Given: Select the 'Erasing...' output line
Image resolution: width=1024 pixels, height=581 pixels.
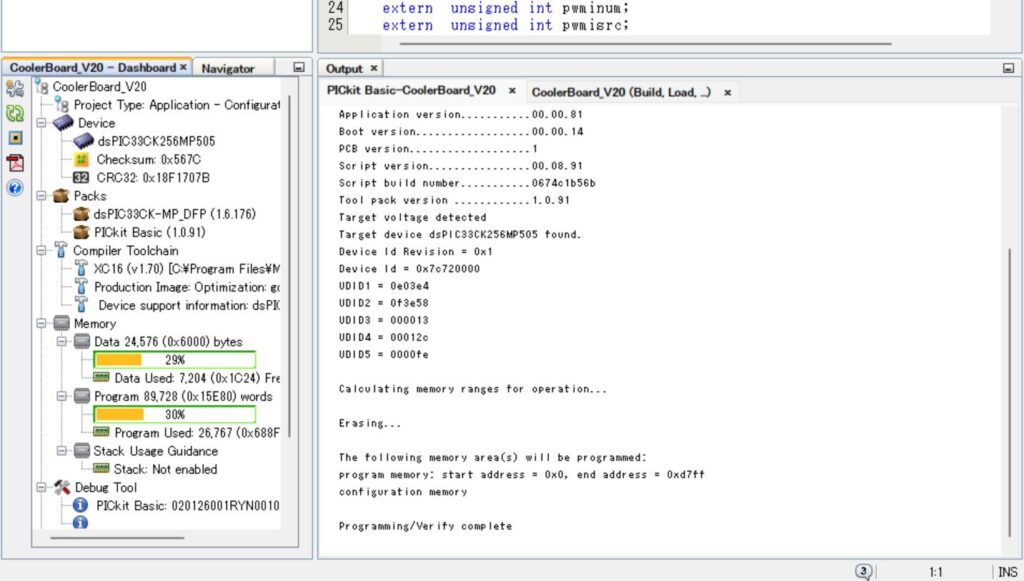Looking at the screenshot, I should [x=370, y=424].
